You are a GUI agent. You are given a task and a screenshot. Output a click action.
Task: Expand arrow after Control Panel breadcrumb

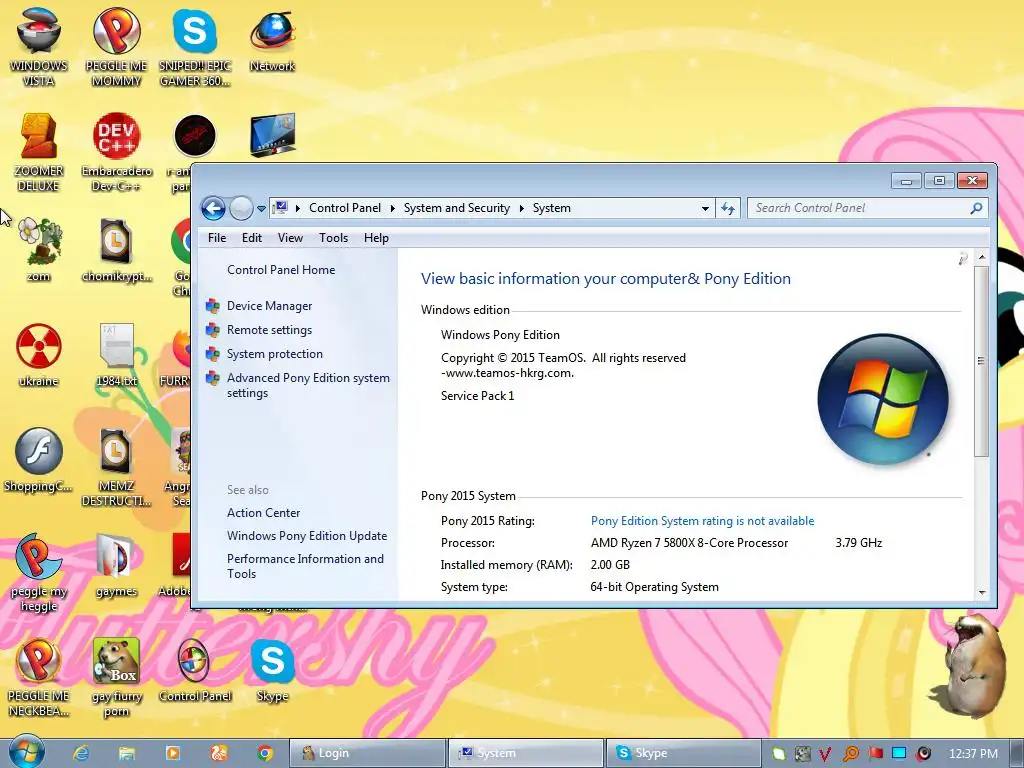point(392,208)
